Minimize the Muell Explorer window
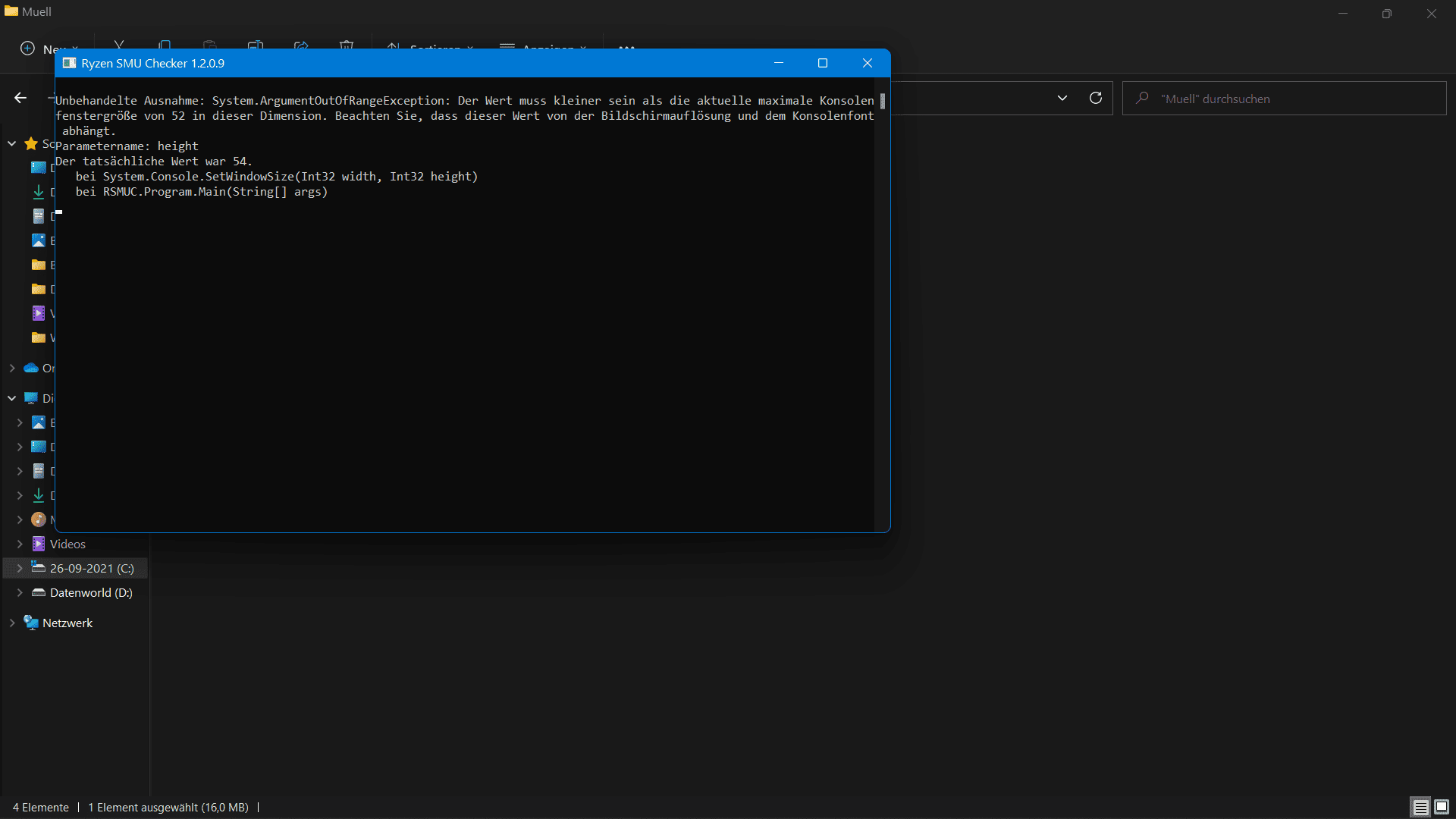 1343,13
